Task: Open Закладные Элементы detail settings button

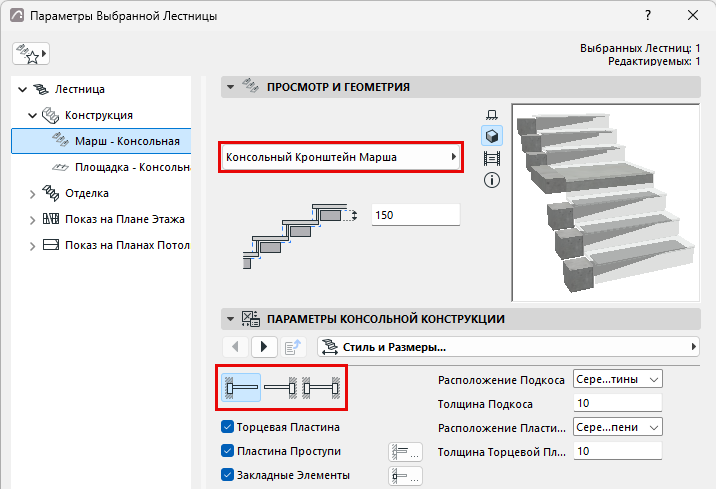Action: (x=405, y=476)
